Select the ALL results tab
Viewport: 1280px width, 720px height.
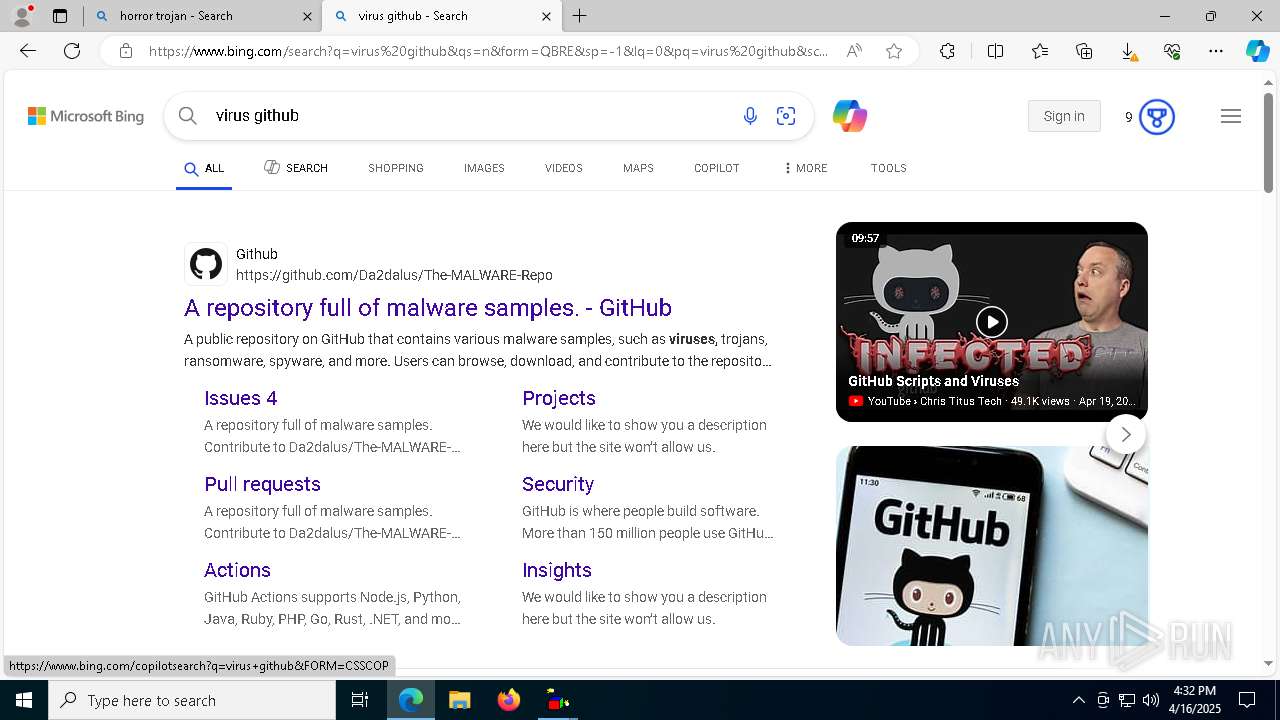[x=204, y=168]
